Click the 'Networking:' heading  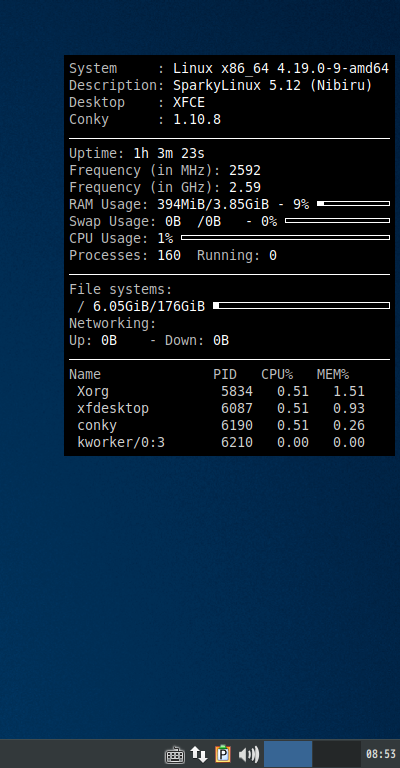click(113, 323)
